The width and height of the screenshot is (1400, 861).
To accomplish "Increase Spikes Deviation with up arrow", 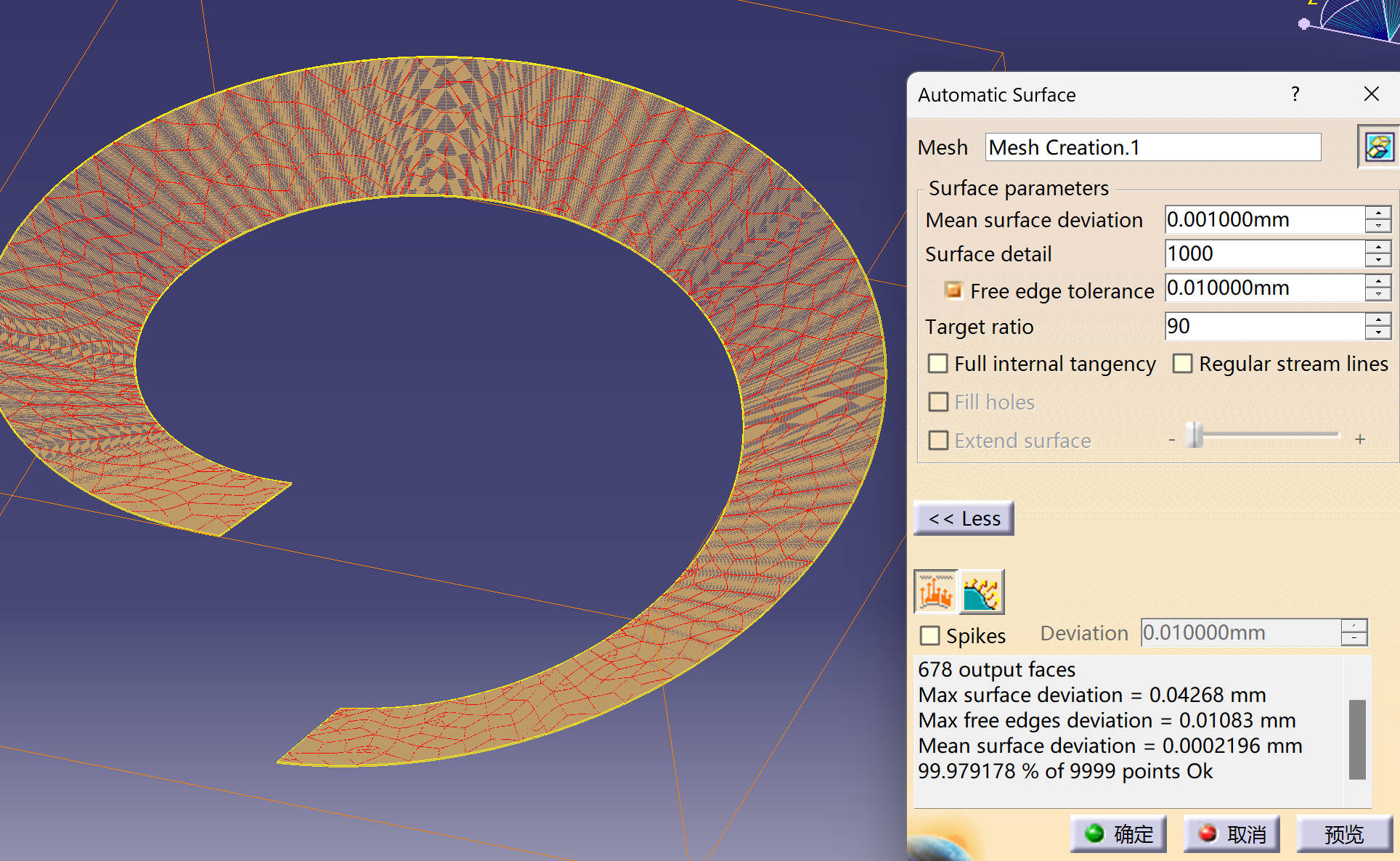I will tap(1354, 626).
